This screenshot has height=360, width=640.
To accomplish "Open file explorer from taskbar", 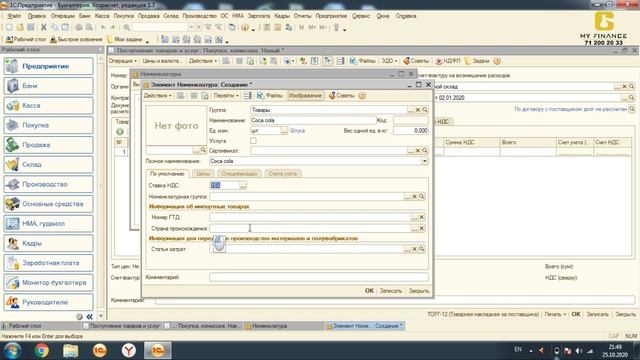I will pyautogui.click(x=71, y=350).
